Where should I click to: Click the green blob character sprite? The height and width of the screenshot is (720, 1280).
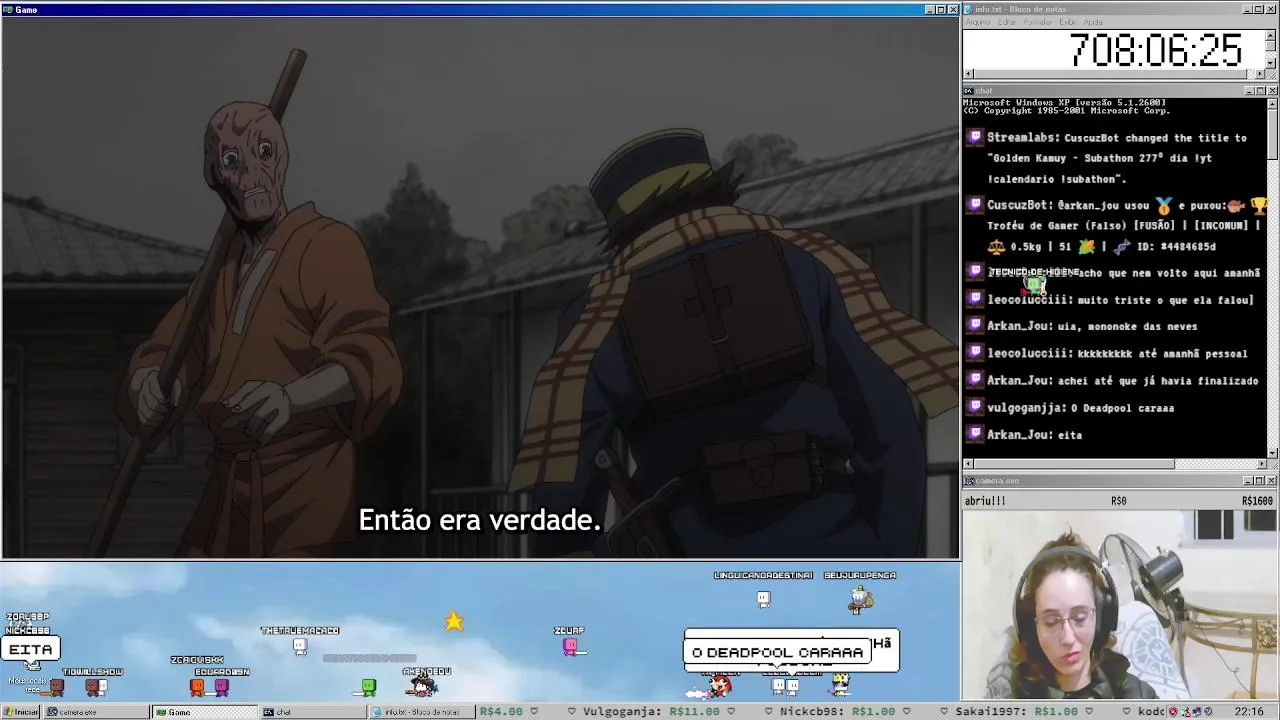click(369, 687)
